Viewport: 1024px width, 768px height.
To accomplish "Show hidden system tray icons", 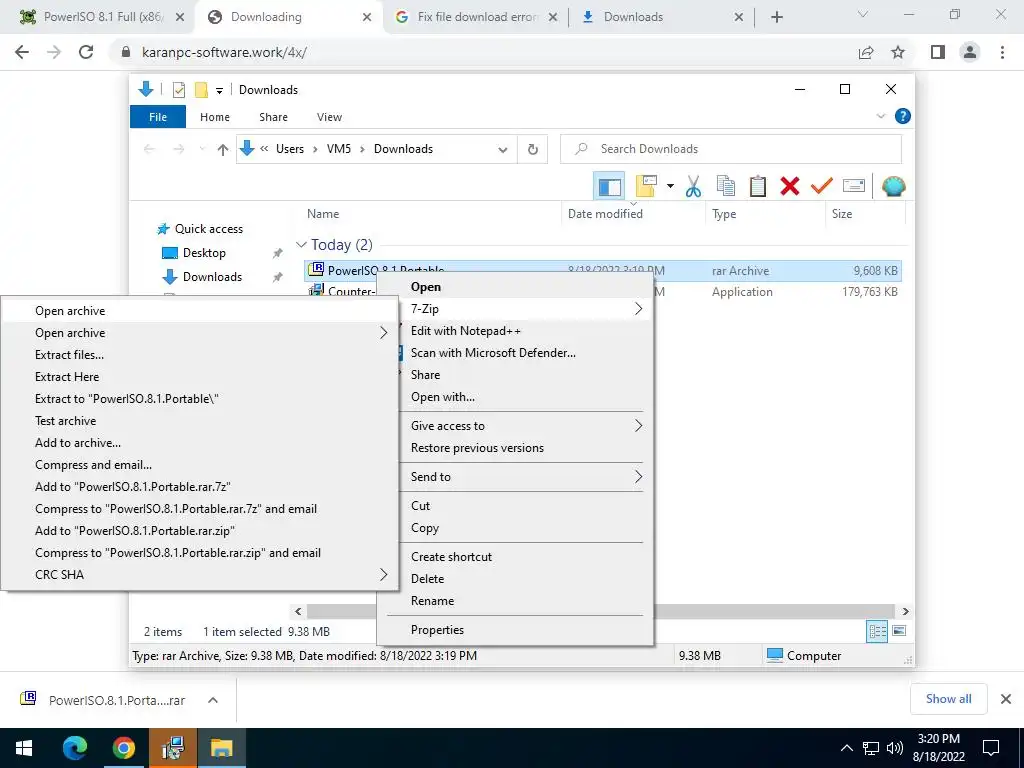I will [846, 748].
